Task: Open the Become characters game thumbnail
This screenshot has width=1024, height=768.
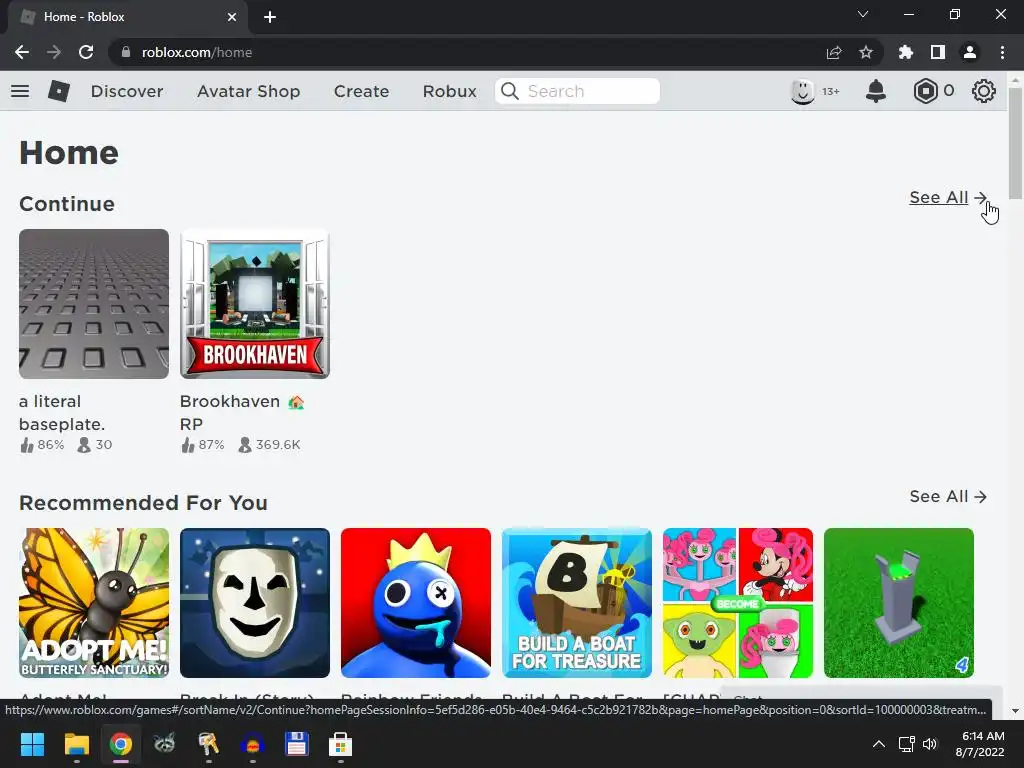Action: (738, 603)
